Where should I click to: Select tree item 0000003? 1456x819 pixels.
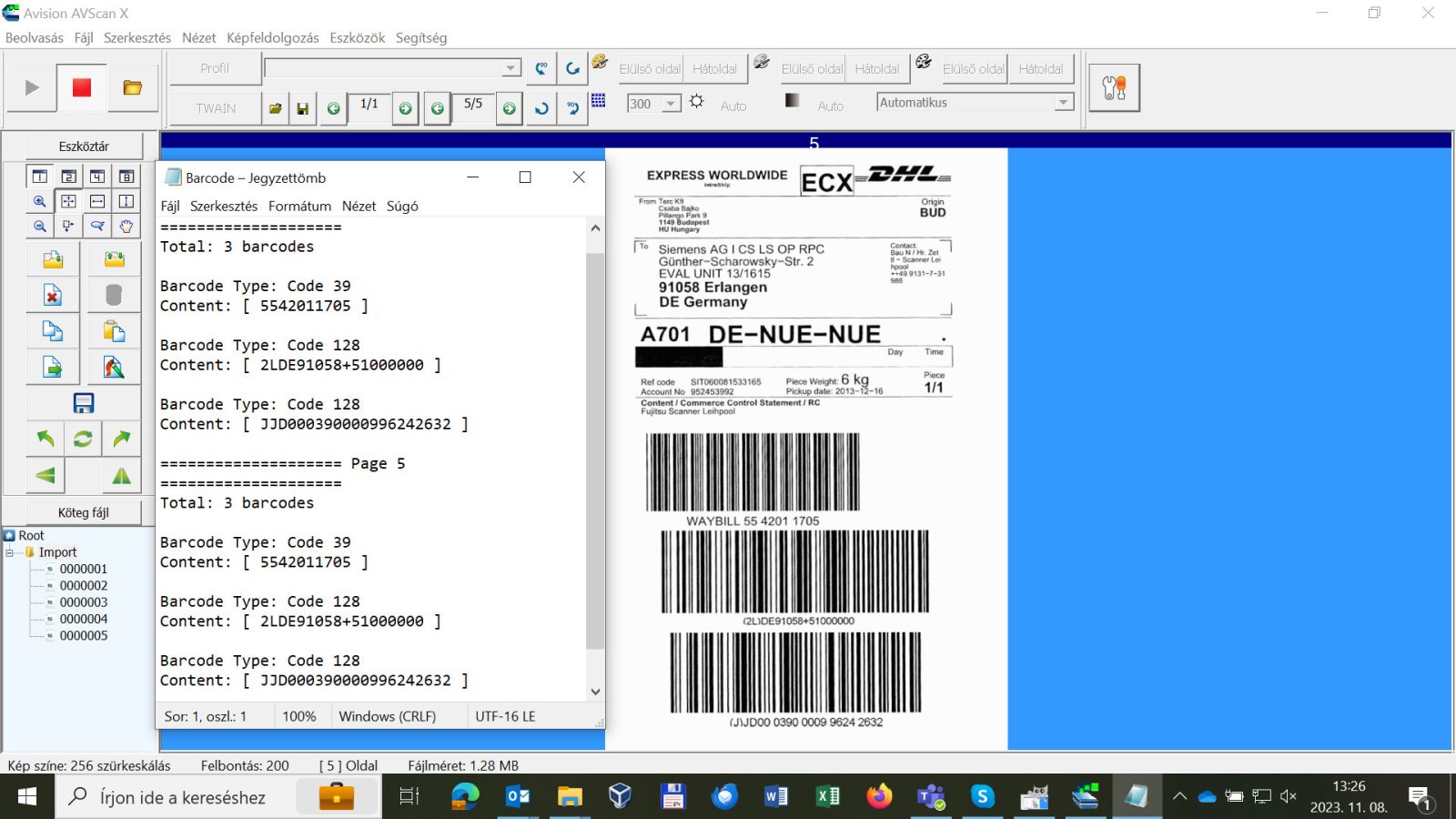pos(84,602)
